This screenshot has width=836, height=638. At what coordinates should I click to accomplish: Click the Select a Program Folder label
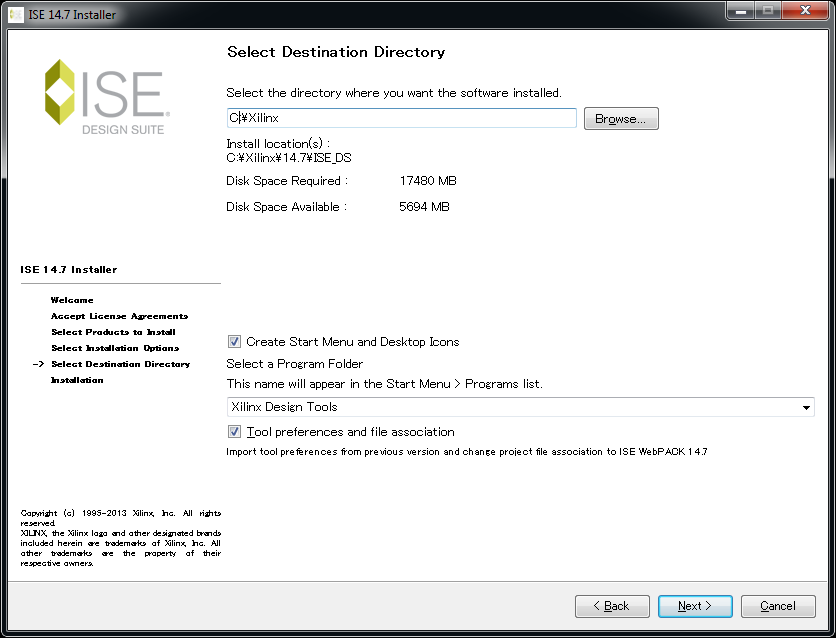(294, 364)
